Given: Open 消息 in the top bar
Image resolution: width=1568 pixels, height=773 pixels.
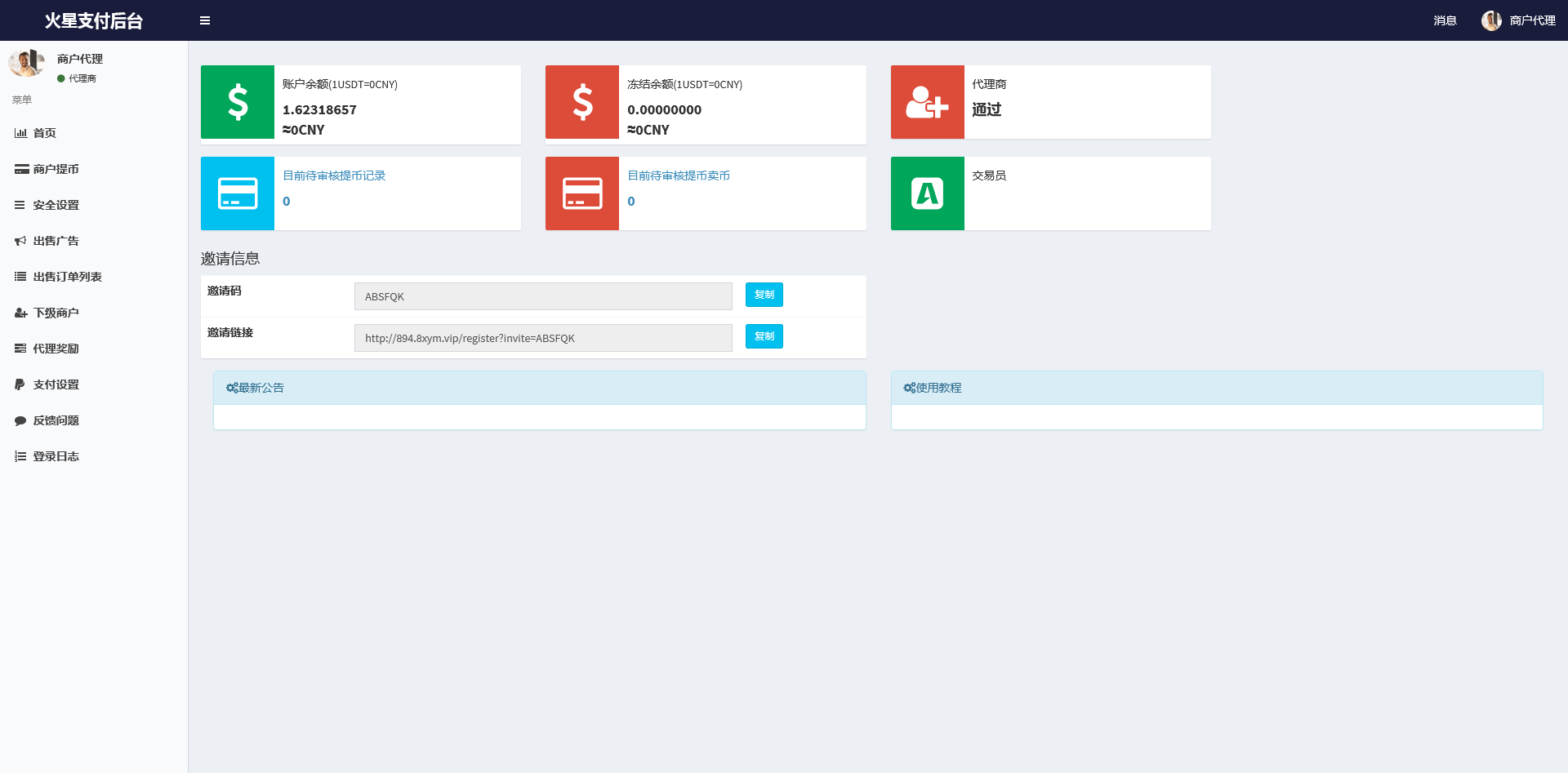Looking at the screenshot, I should 1445,20.
